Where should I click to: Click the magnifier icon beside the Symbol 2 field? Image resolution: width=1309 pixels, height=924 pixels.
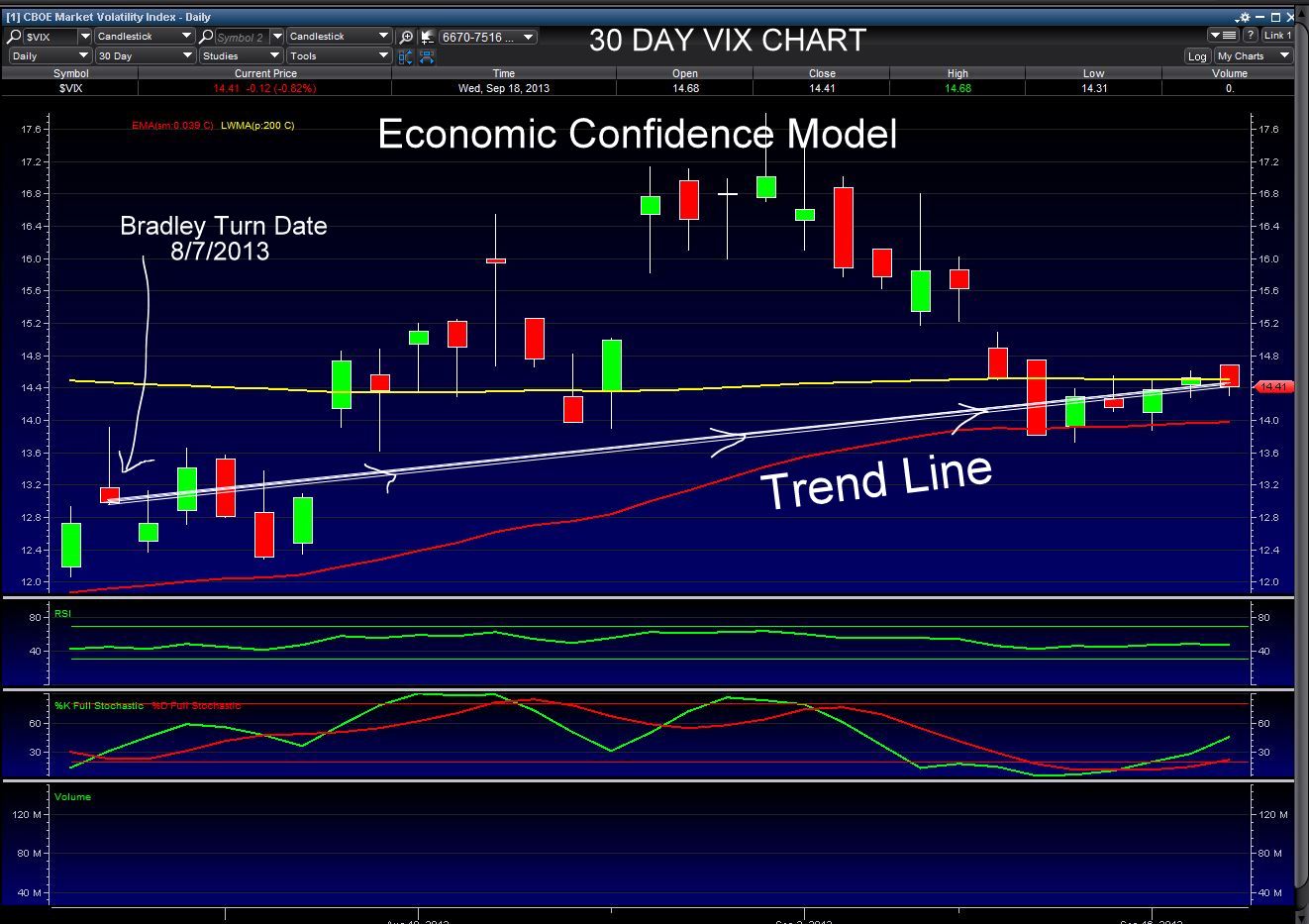click(206, 37)
